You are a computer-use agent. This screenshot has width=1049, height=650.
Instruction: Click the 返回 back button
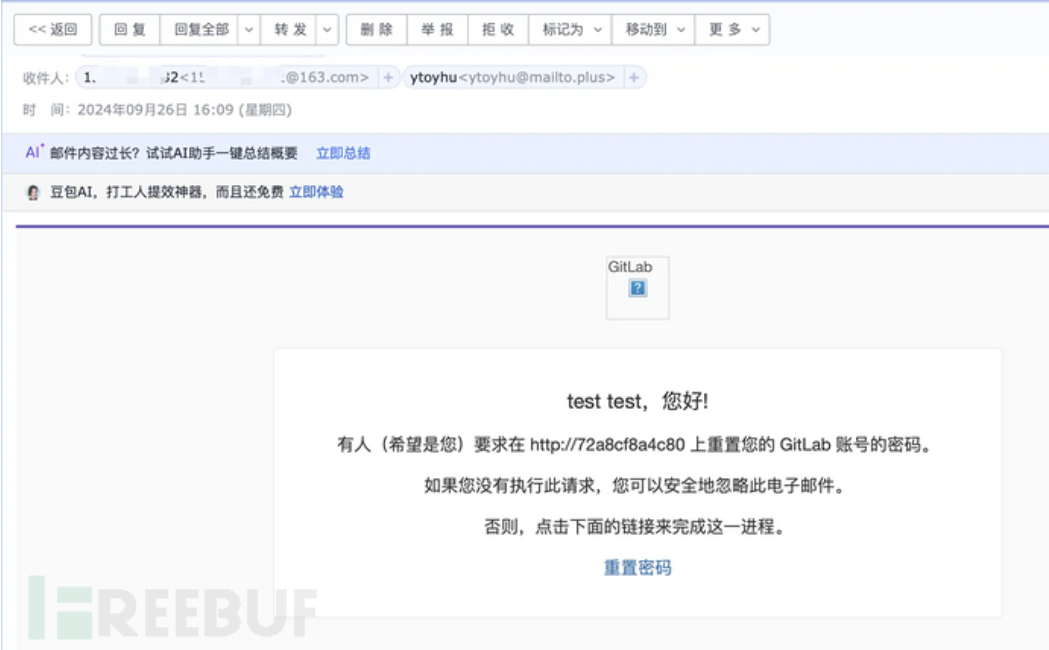point(53,30)
